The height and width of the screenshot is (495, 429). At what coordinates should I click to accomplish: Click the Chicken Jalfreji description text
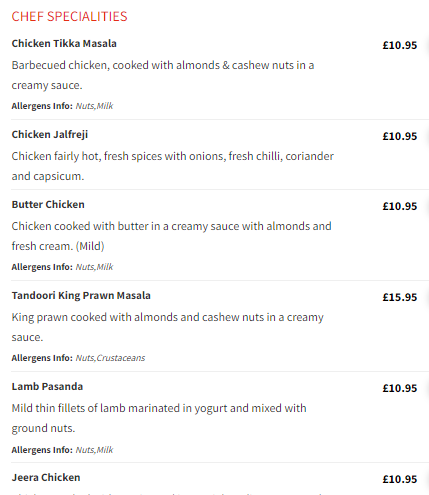pos(173,166)
